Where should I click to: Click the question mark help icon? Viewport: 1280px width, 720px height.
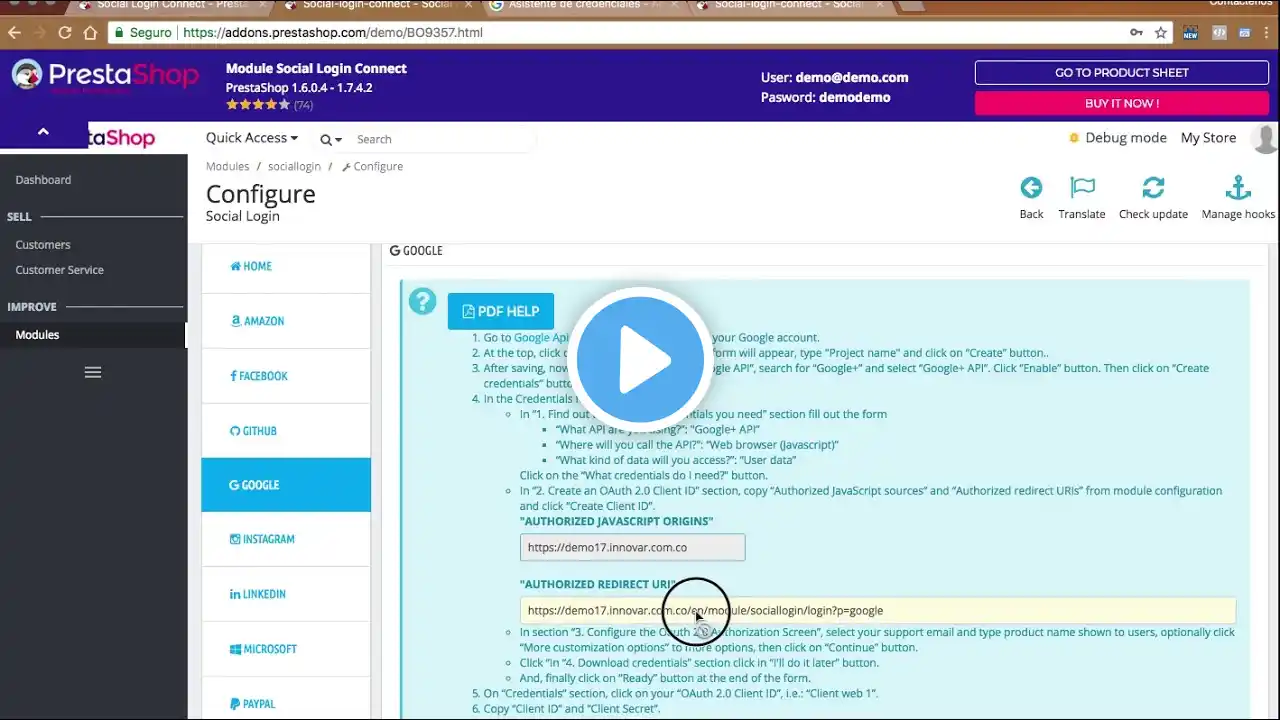pos(422,300)
